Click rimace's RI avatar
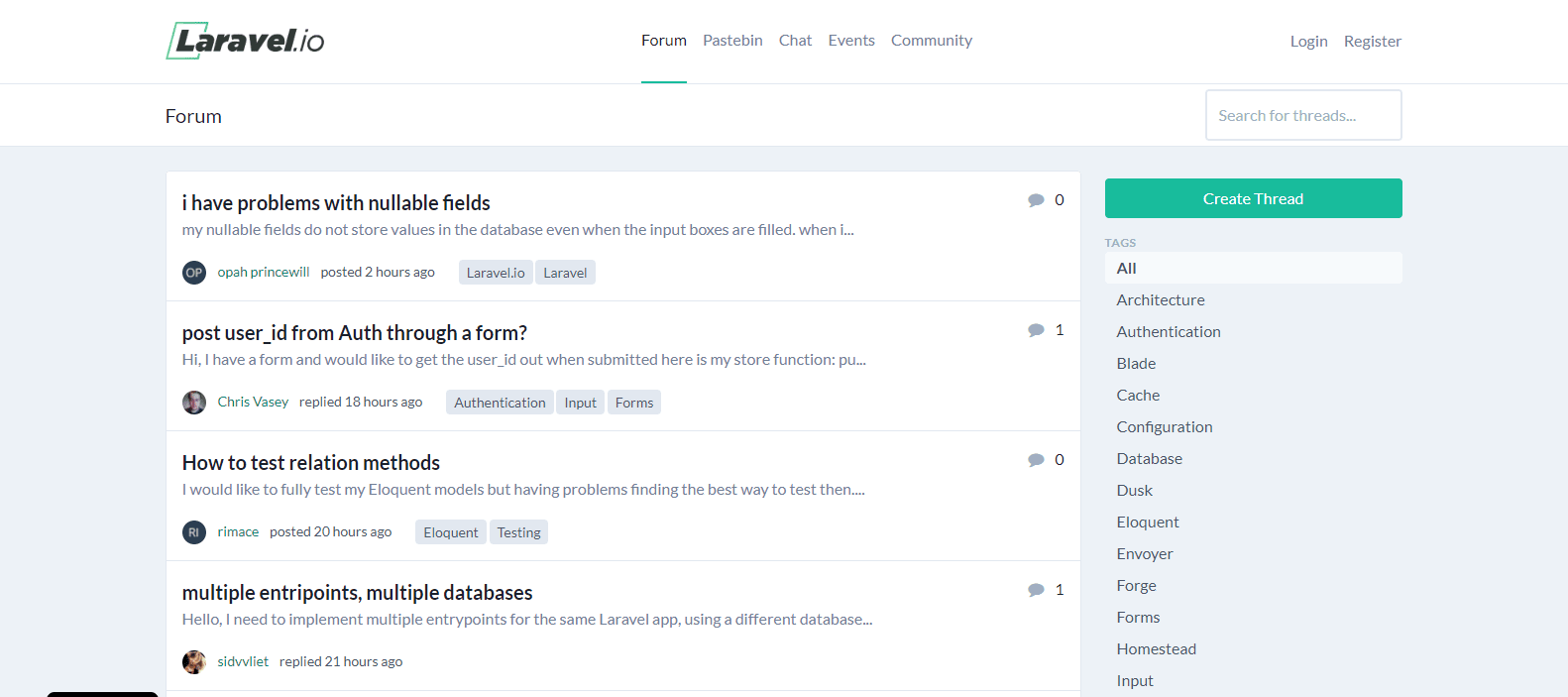 tap(194, 532)
